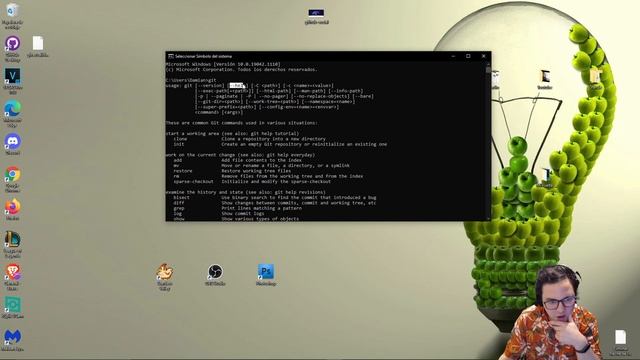Image resolution: width=640 pixels, height=360 pixels.
Task: Click the 'diff' command line in the terminal
Action: pyautogui.click(x=275, y=202)
